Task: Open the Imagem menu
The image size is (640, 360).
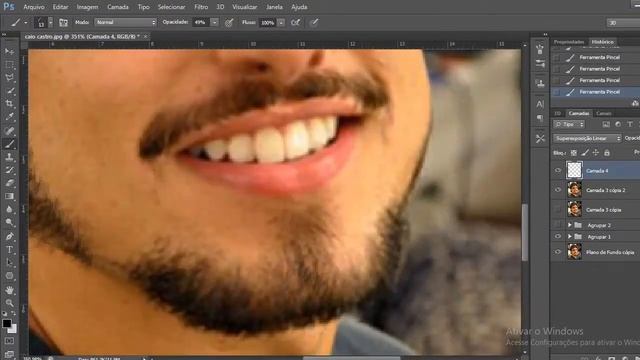Action: pyautogui.click(x=87, y=7)
